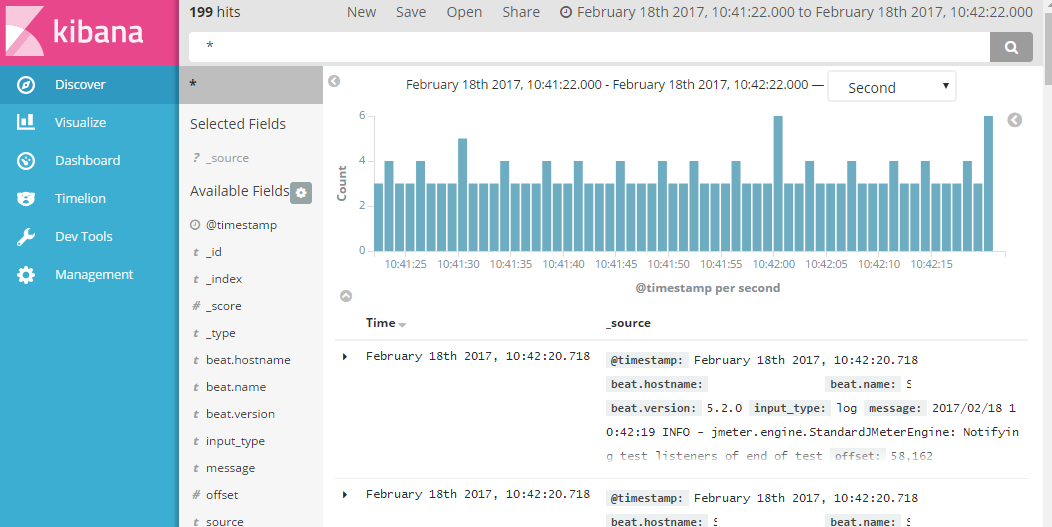
Task: Click @timestamp per second axis label
Action: (708, 288)
